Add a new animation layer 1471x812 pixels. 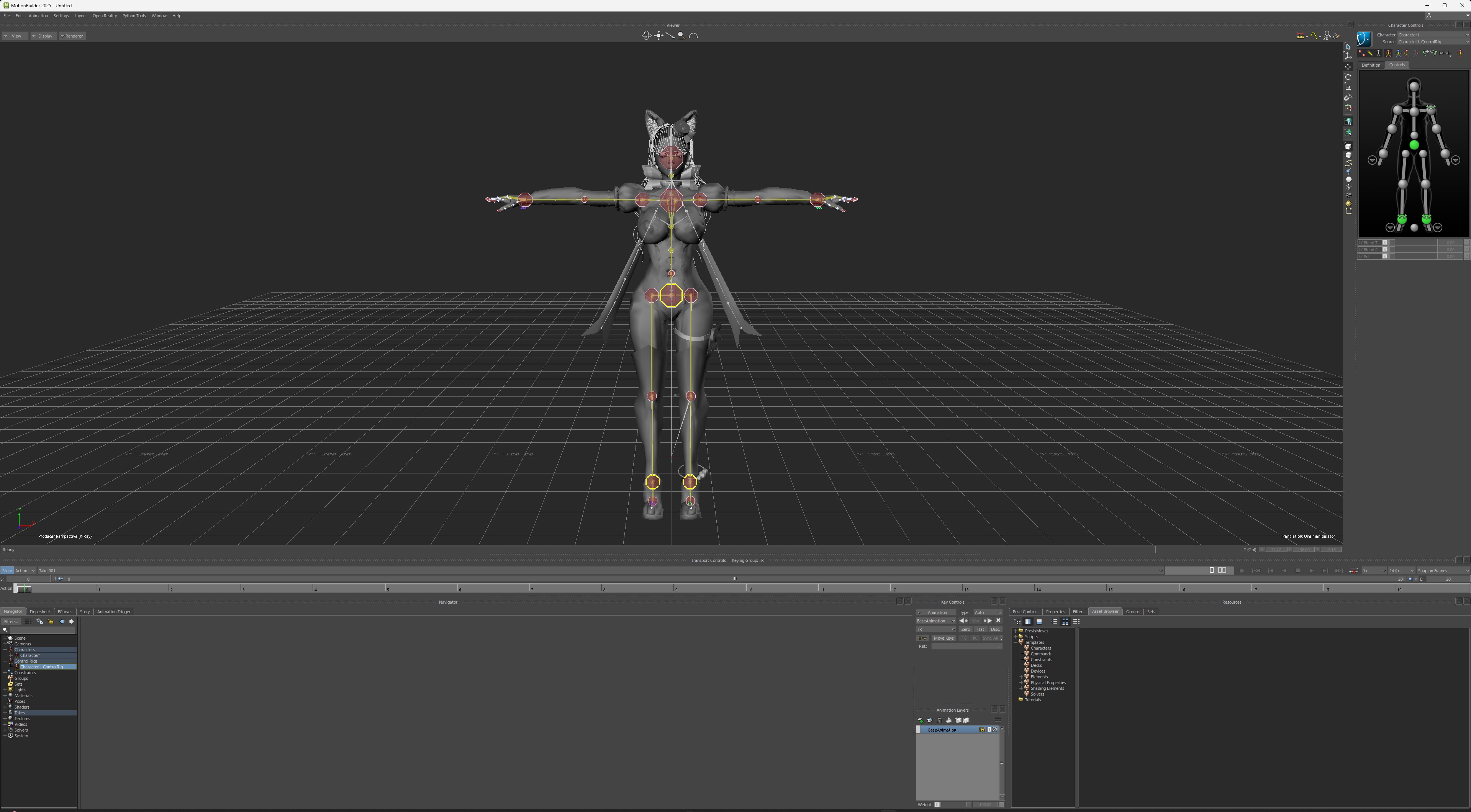(920, 720)
